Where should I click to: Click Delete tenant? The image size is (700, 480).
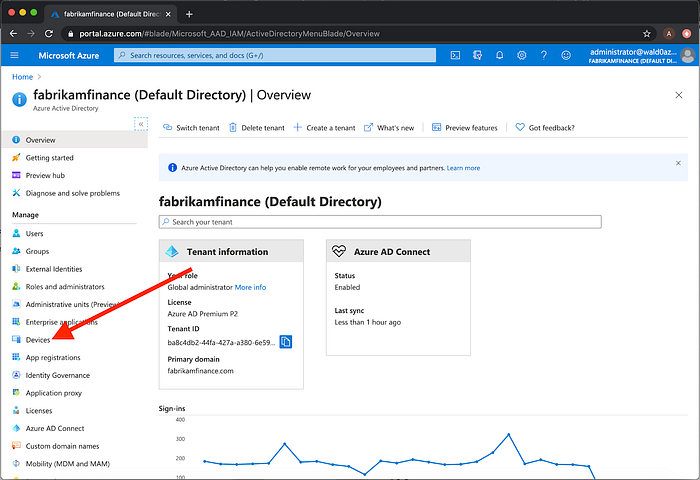click(x=257, y=128)
